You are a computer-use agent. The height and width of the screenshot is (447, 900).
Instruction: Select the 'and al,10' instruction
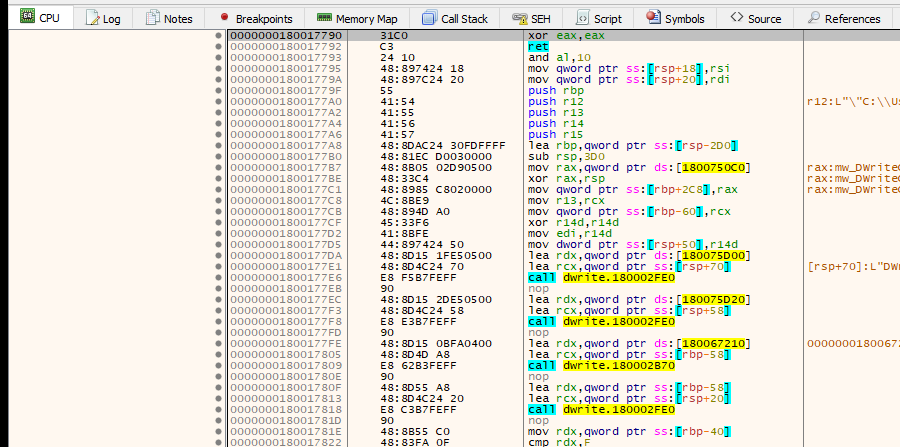point(559,58)
